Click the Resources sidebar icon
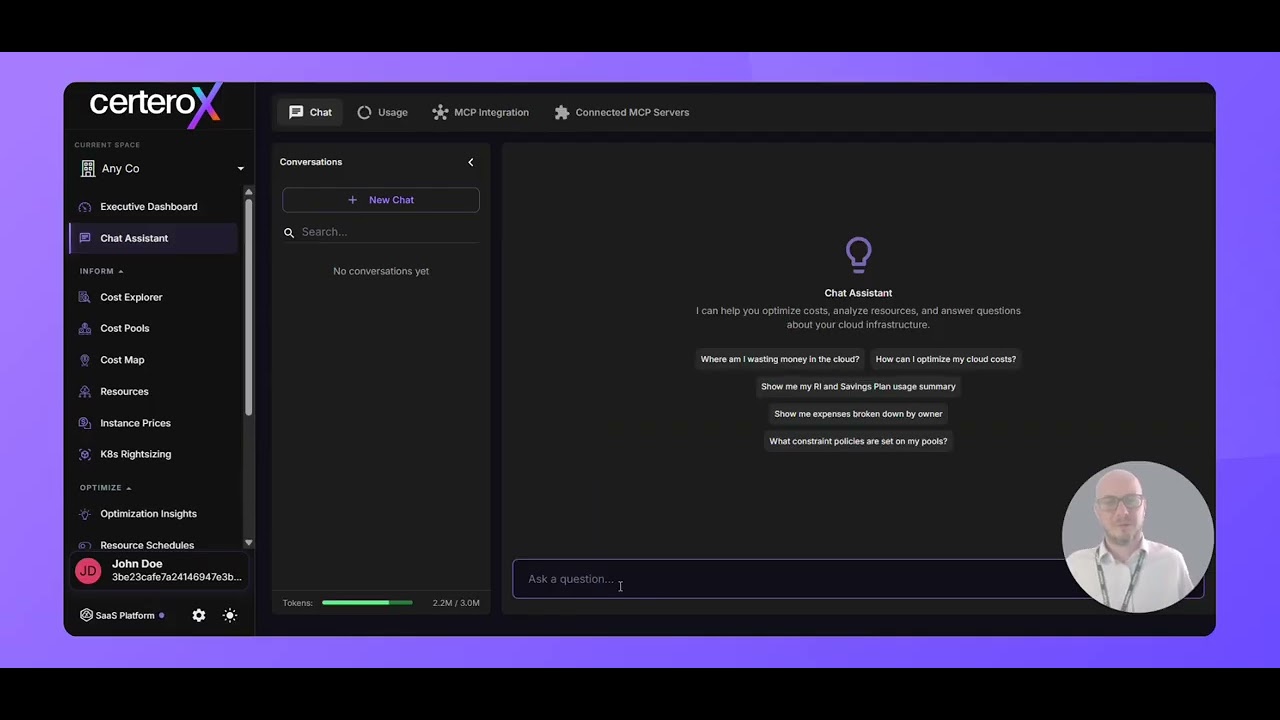This screenshot has height=720, width=1280. (x=85, y=391)
